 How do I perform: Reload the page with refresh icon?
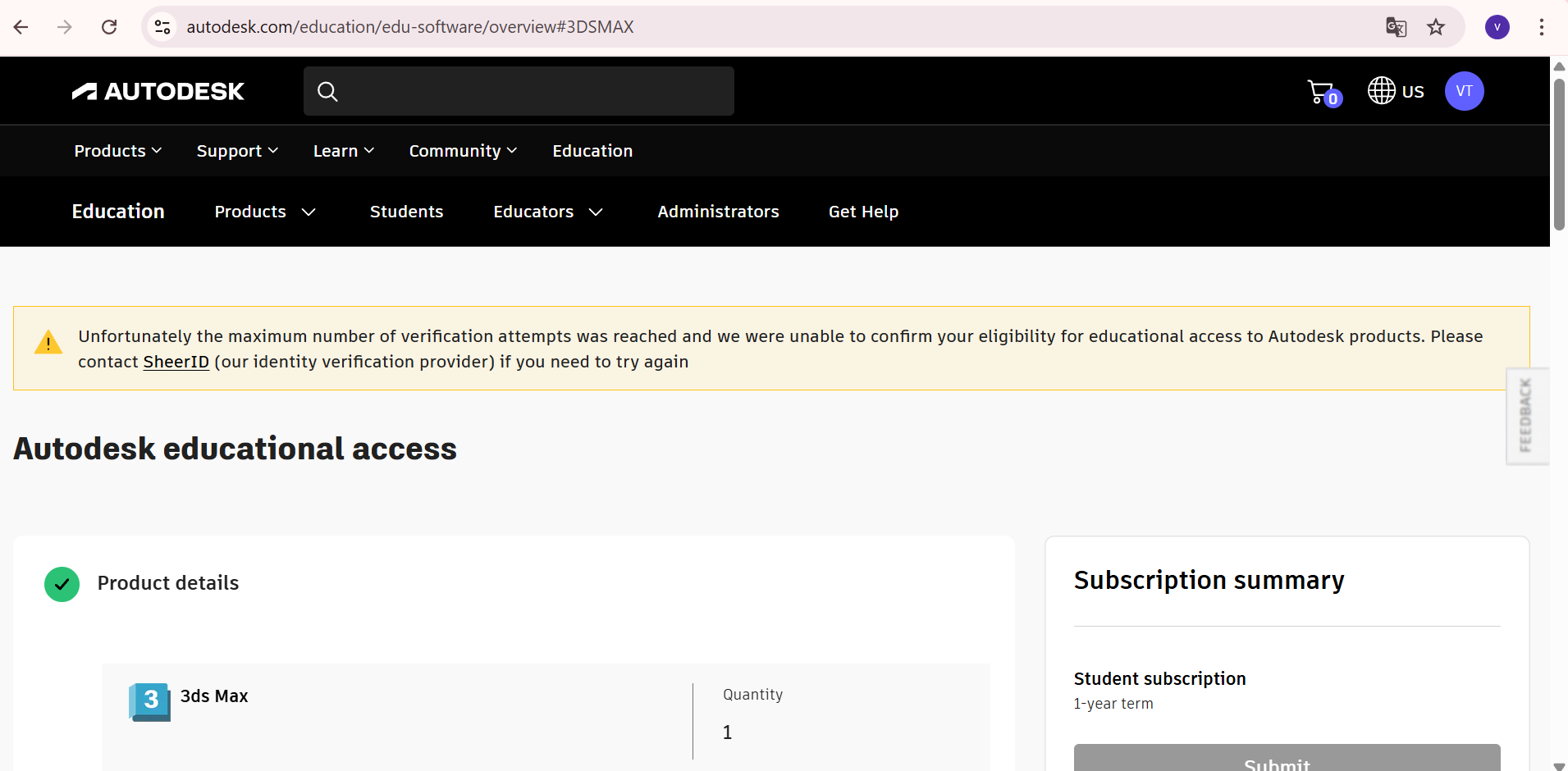tap(109, 27)
